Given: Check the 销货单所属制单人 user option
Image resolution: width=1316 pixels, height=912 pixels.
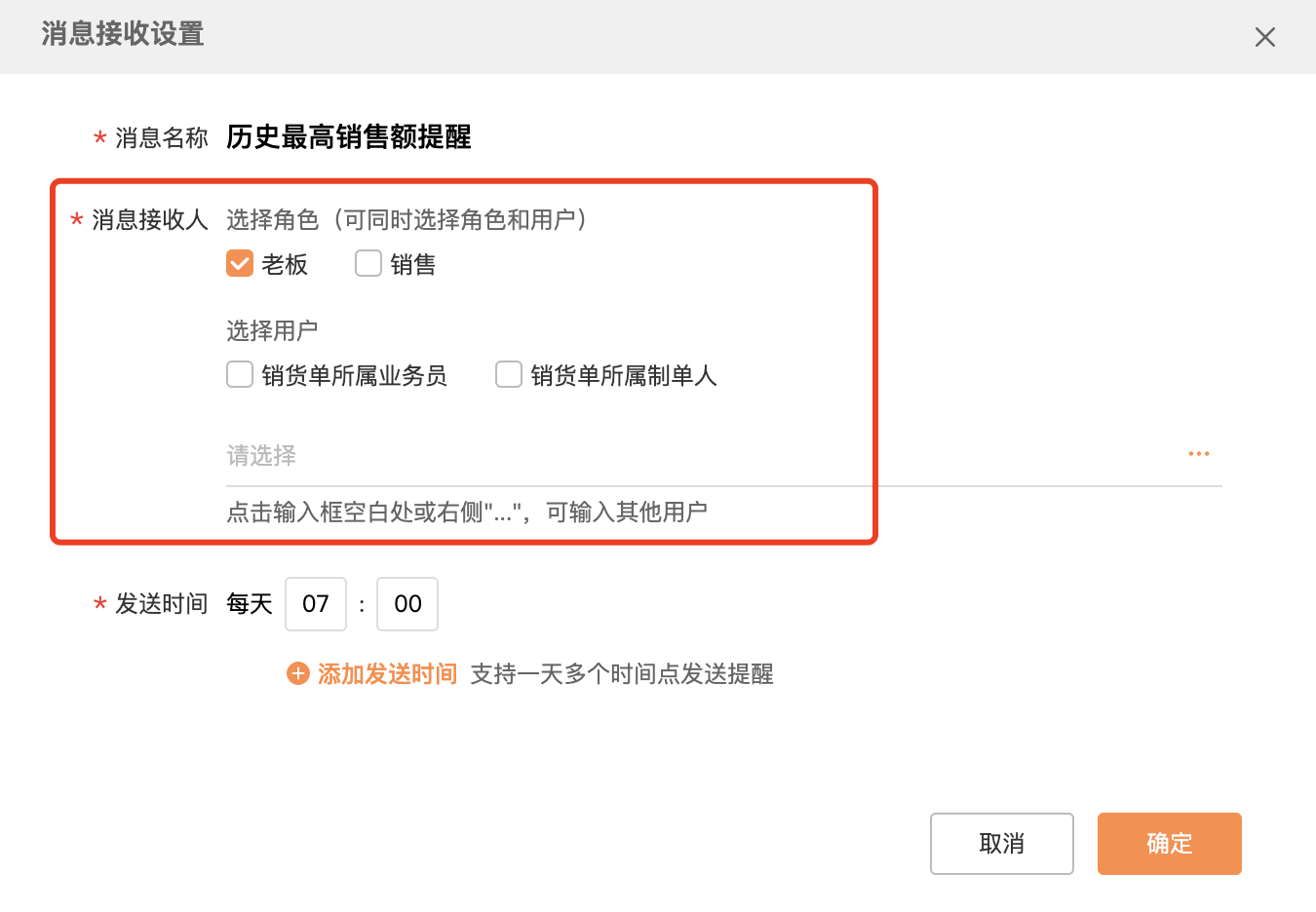Looking at the screenshot, I should point(508,374).
